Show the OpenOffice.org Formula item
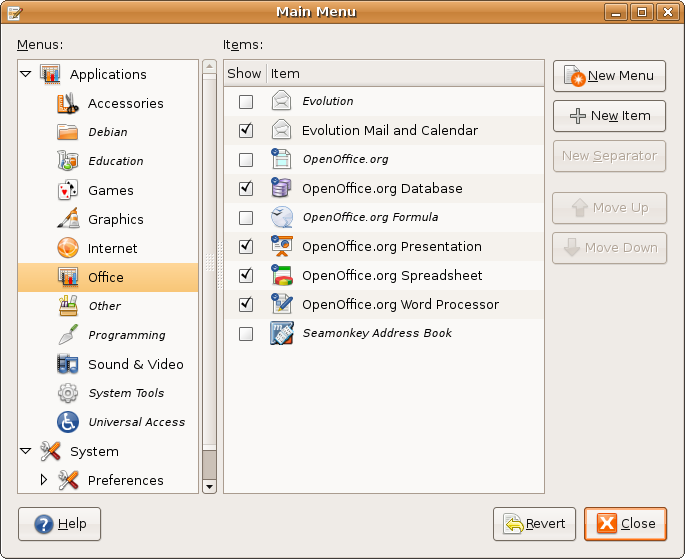This screenshot has width=685, height=559. pyautogui.click(x=246, y=217)
